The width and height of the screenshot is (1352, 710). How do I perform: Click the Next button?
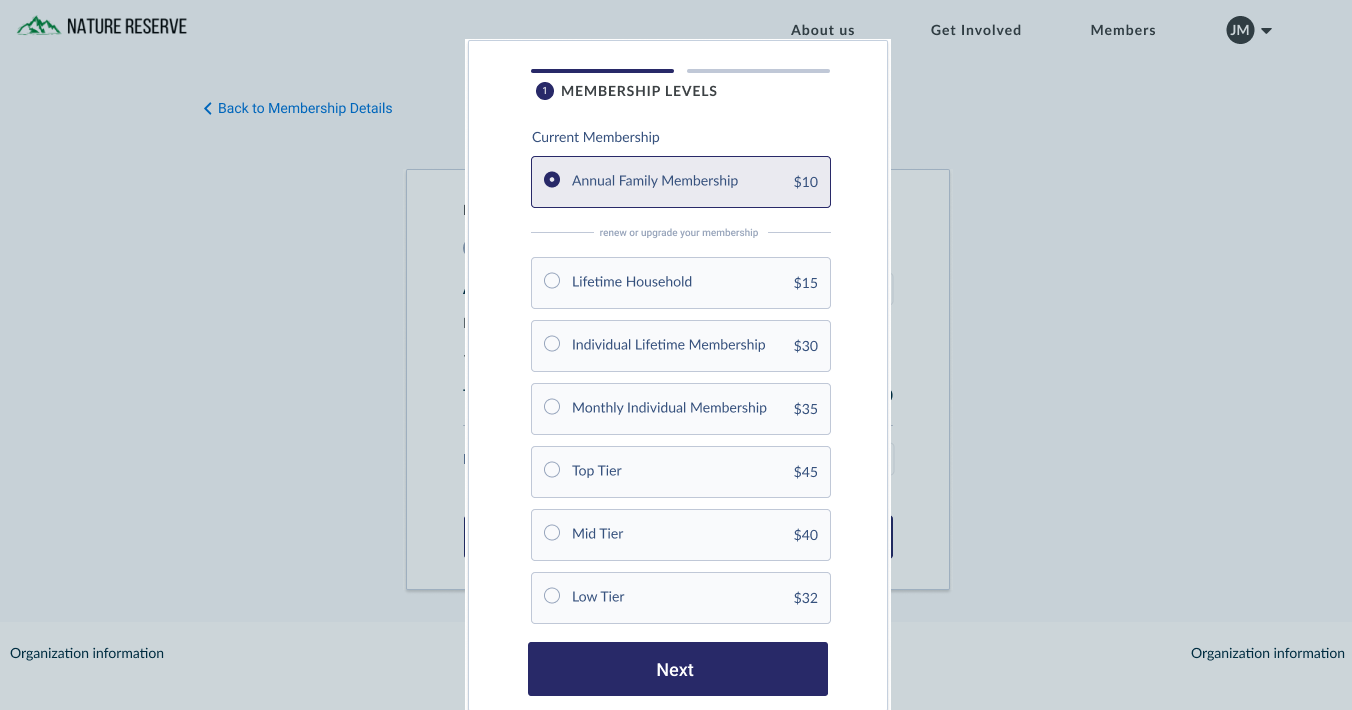coord(678,669)
